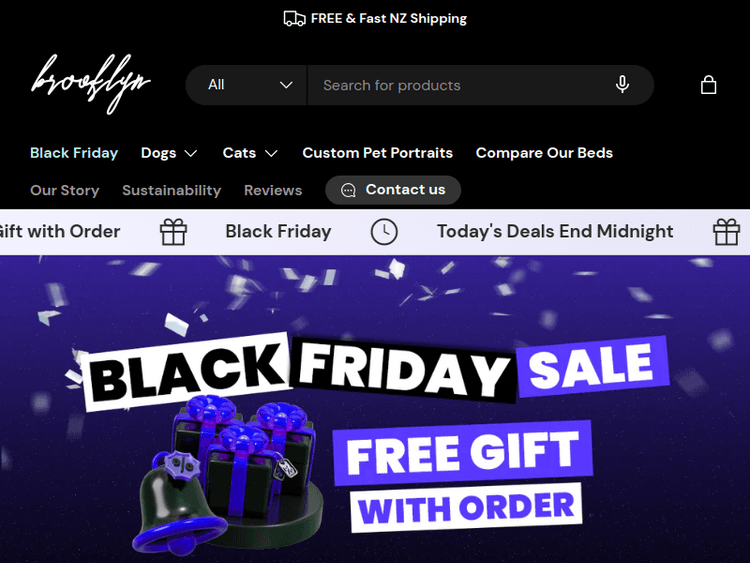750x563 pixels.
Task: Click the gift box icon beside Black Friday
Action: pyautogui.click(x=173, y=232)
